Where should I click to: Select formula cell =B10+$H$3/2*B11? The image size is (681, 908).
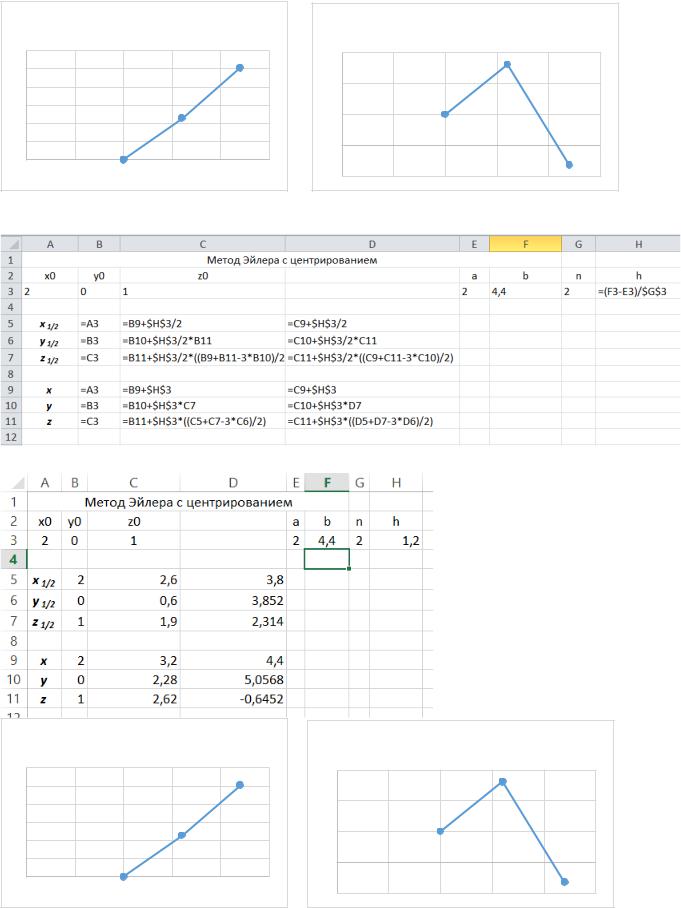click(202, 340)
